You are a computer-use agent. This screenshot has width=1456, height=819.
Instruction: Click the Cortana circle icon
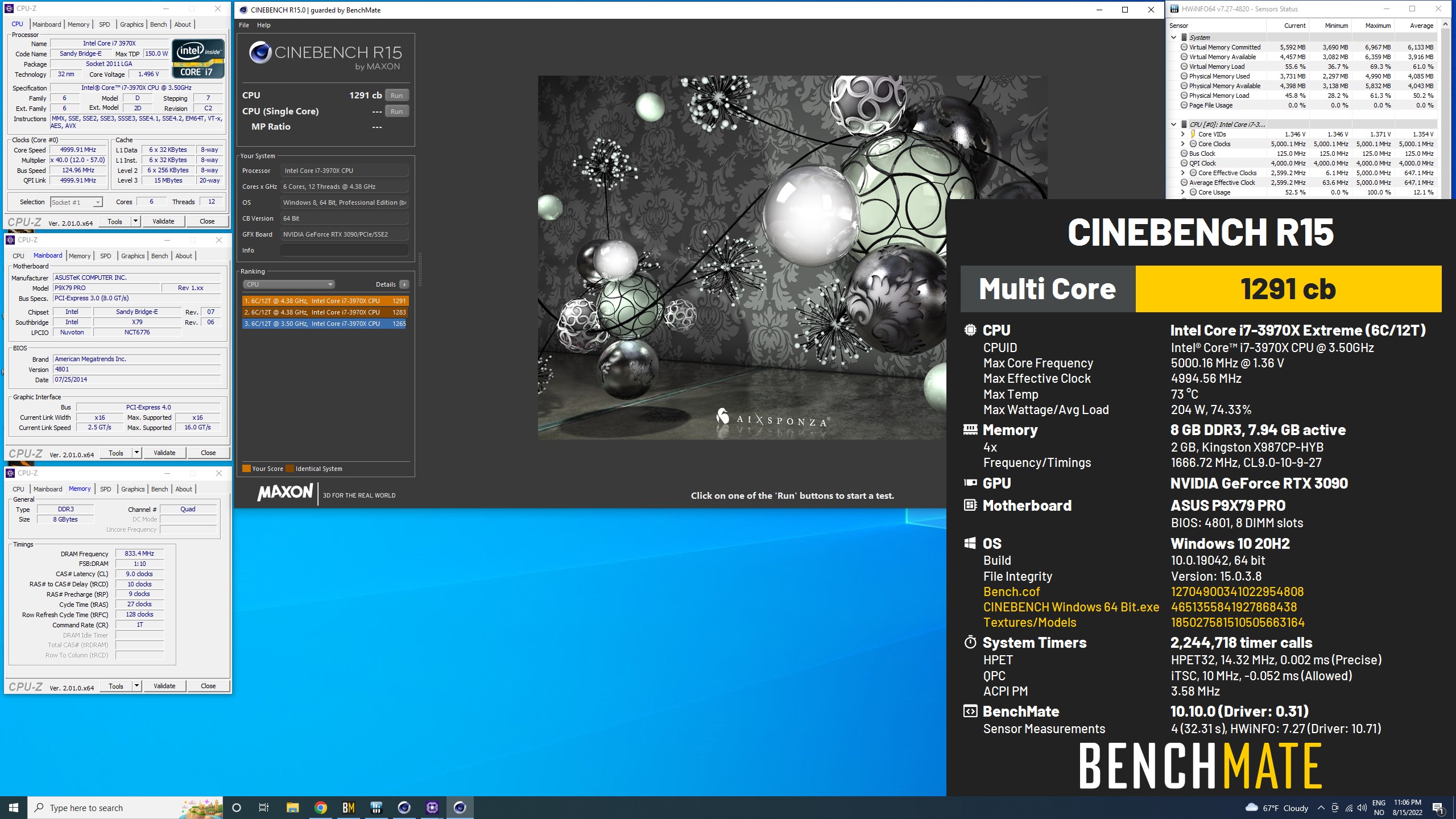[237, 808]
